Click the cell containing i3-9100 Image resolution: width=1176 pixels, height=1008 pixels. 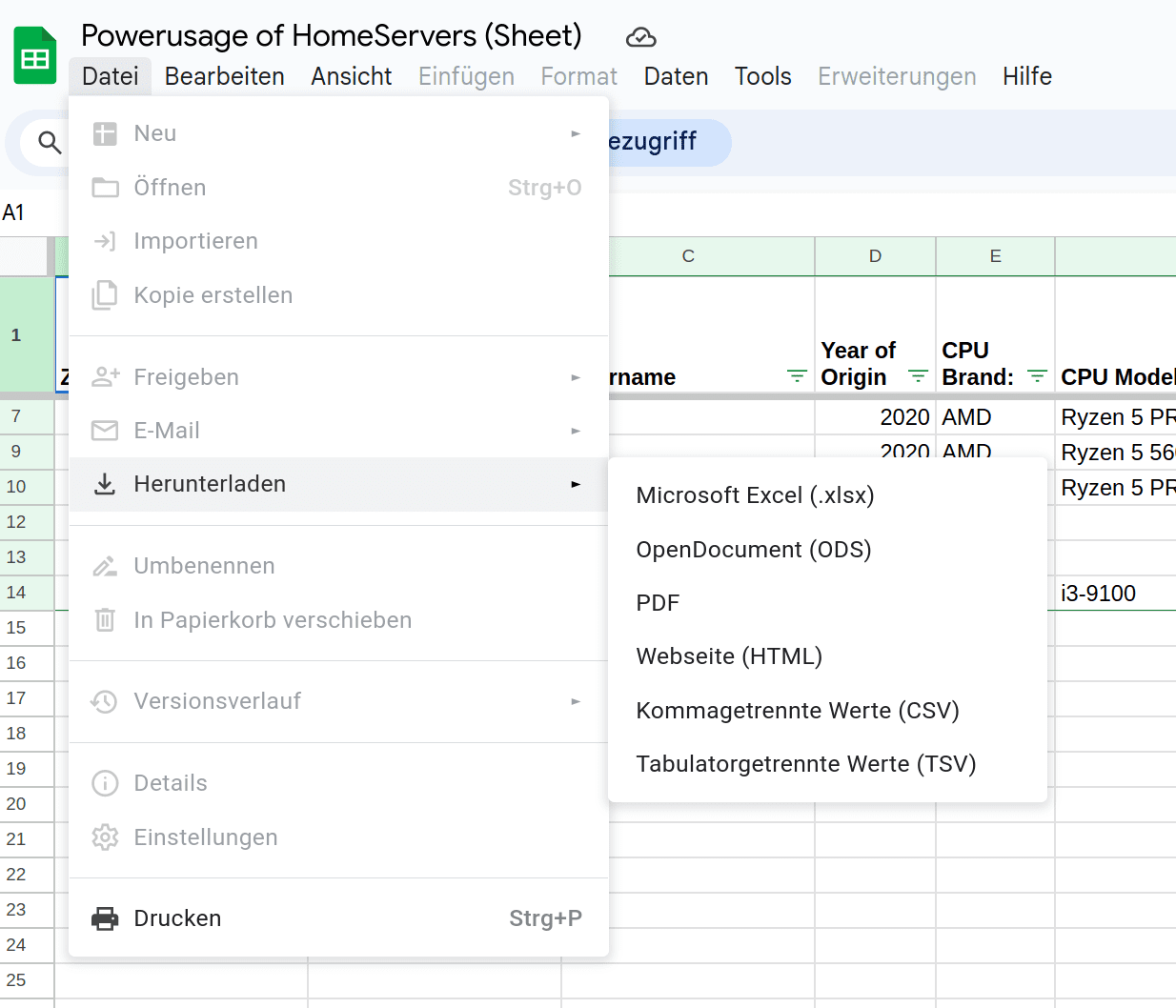1115,594
